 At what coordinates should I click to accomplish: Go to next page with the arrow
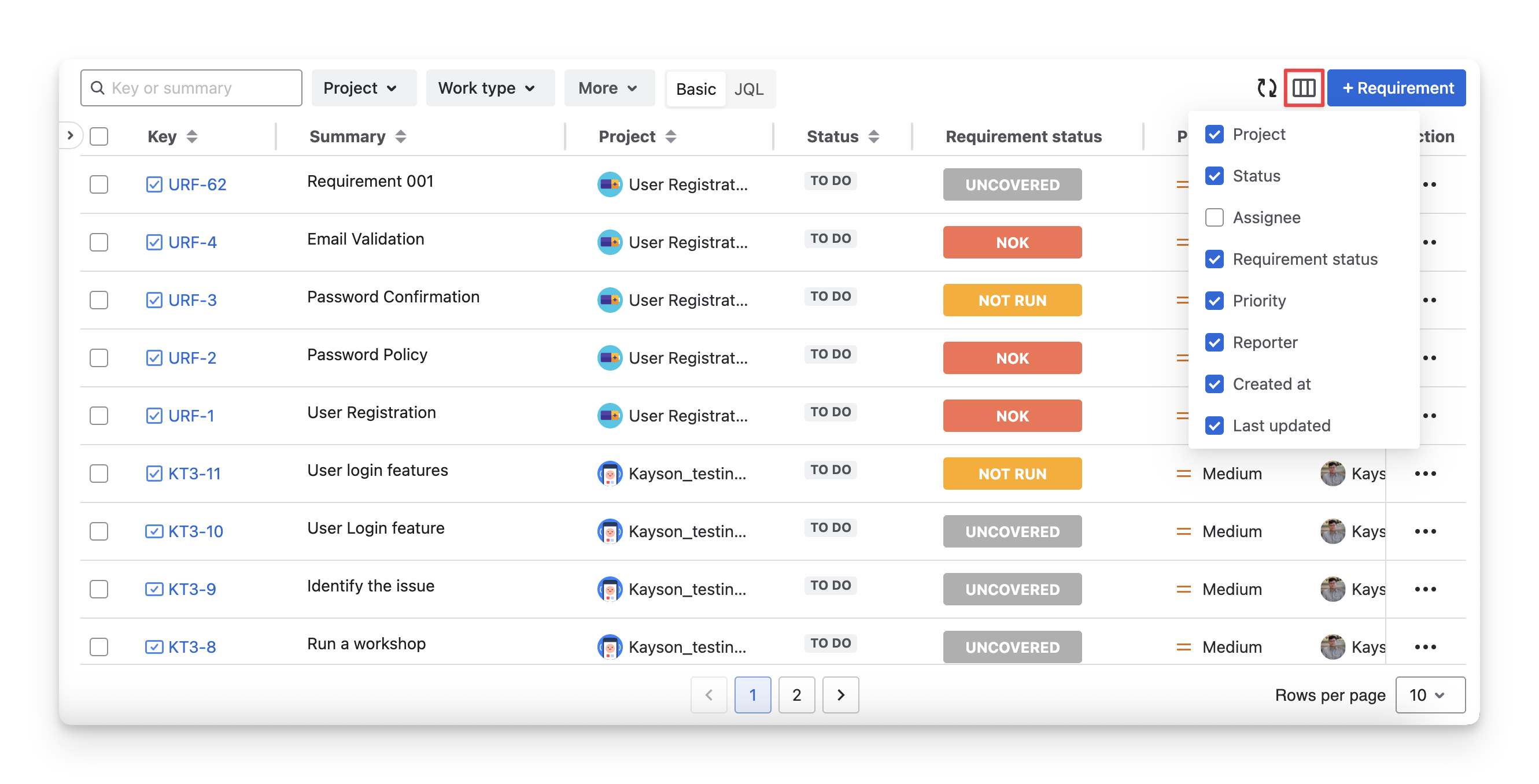[840, 695]
